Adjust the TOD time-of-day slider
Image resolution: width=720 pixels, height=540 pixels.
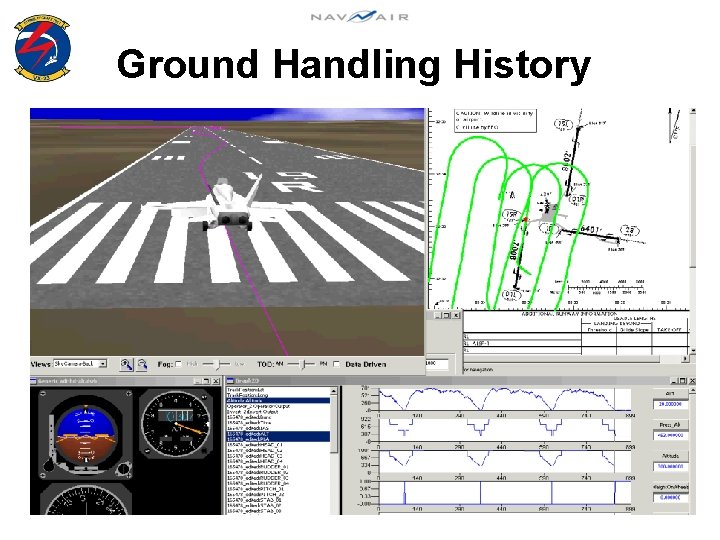tap(303, 364)
